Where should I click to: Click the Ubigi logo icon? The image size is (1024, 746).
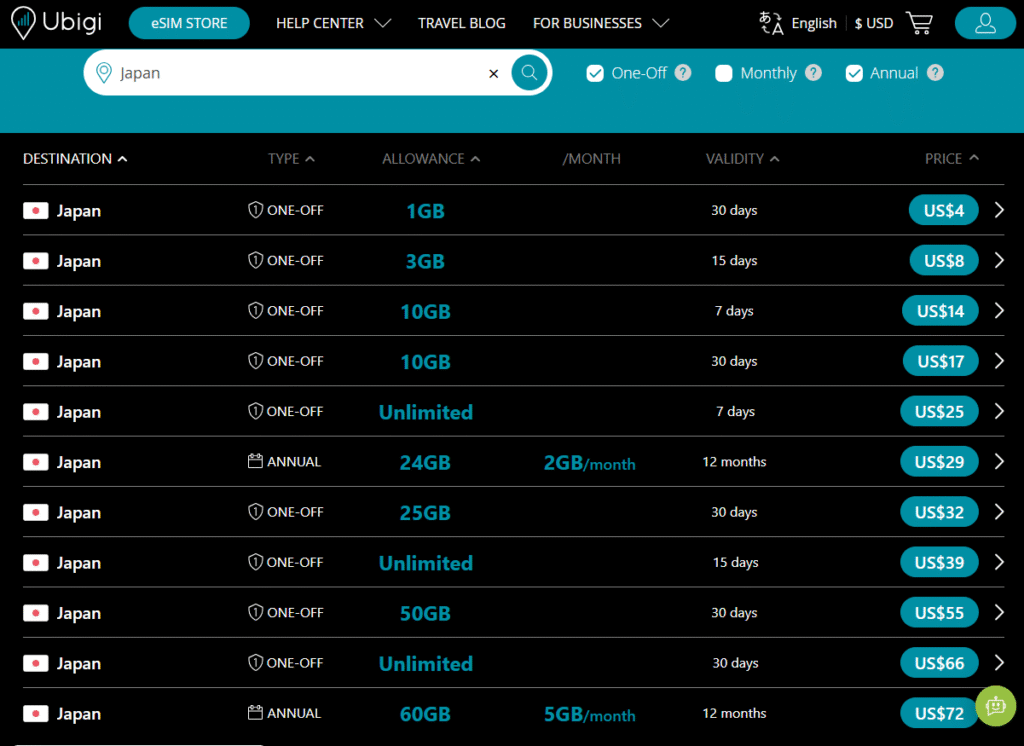pos(24,22)
